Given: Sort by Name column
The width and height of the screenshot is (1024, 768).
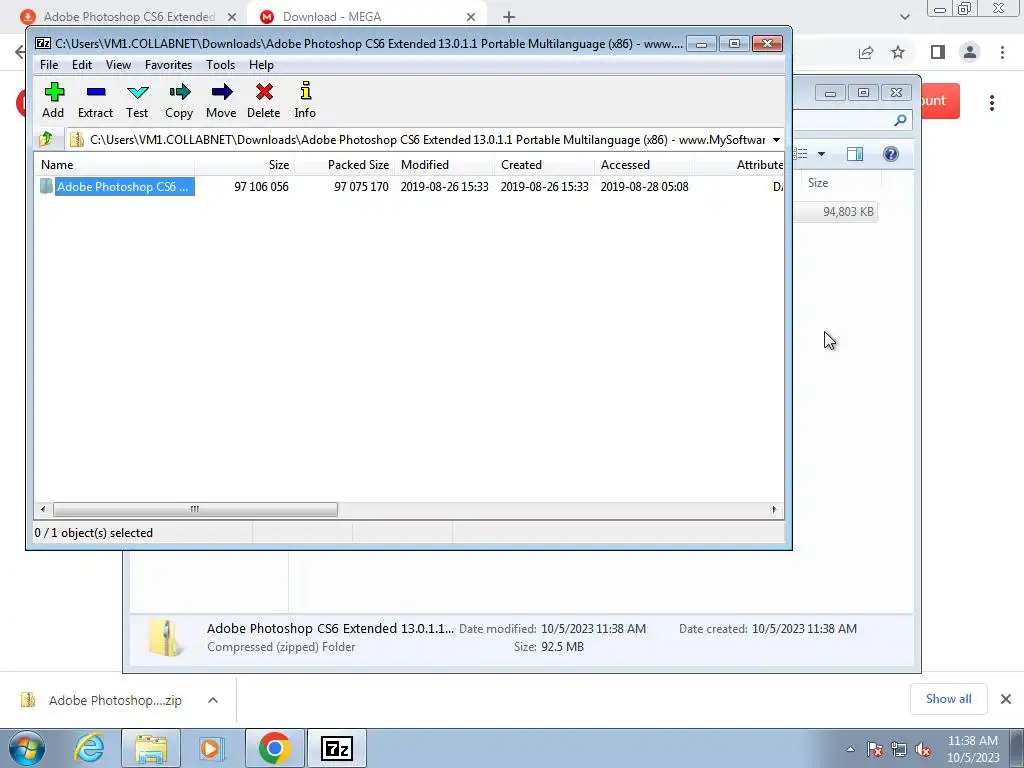Looking at the screenshot, I should (x=114, y=165).
